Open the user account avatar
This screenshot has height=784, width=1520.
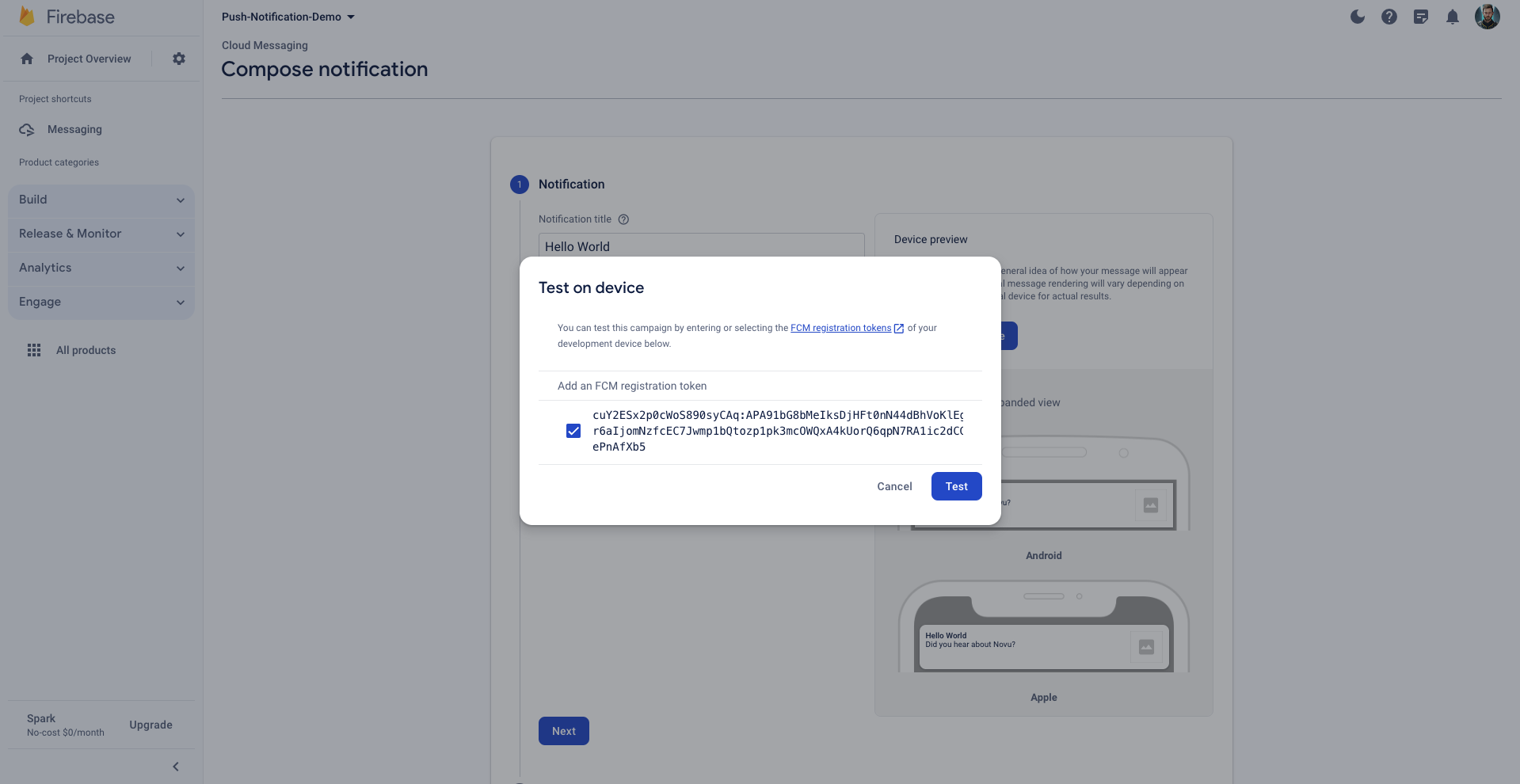(x=1488, y=17)
